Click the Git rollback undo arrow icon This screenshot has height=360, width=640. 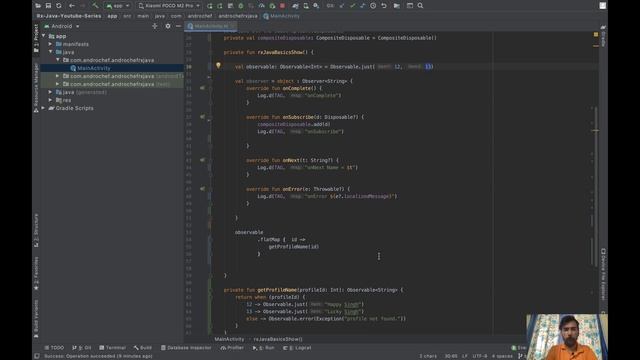384,6
